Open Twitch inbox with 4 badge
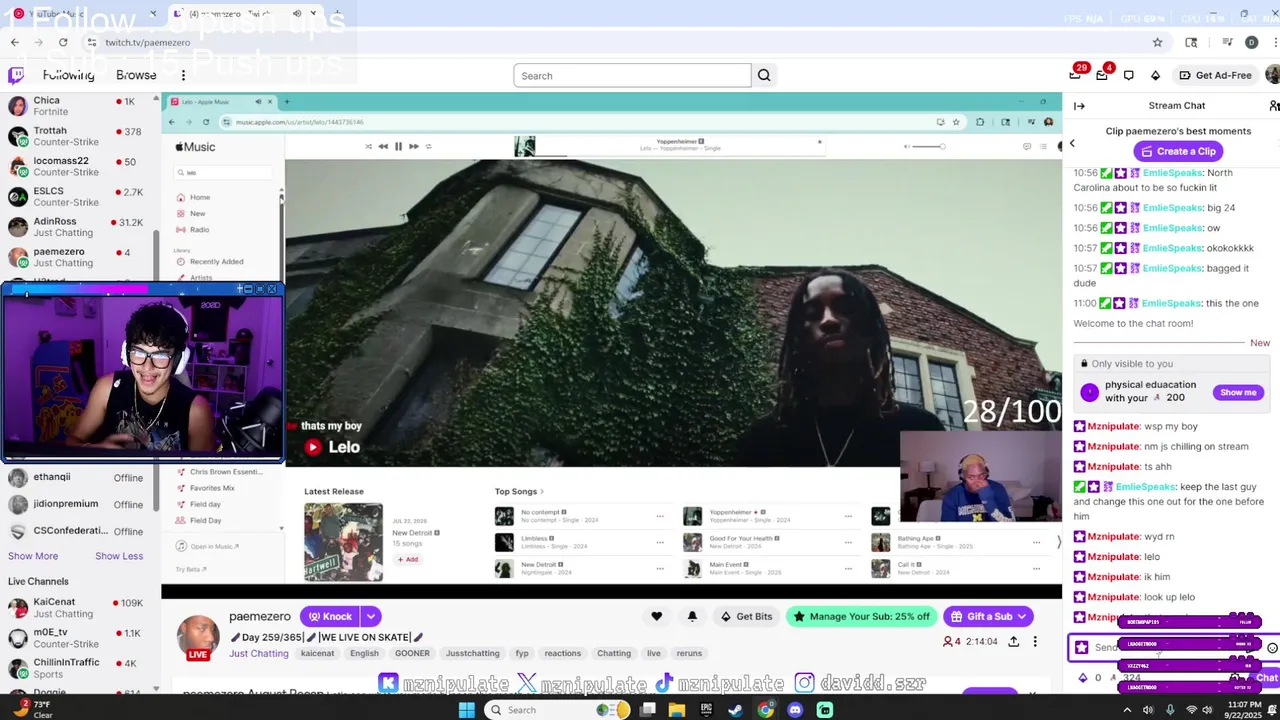Screen dimensions: 1280x720 click(1102, 75)
